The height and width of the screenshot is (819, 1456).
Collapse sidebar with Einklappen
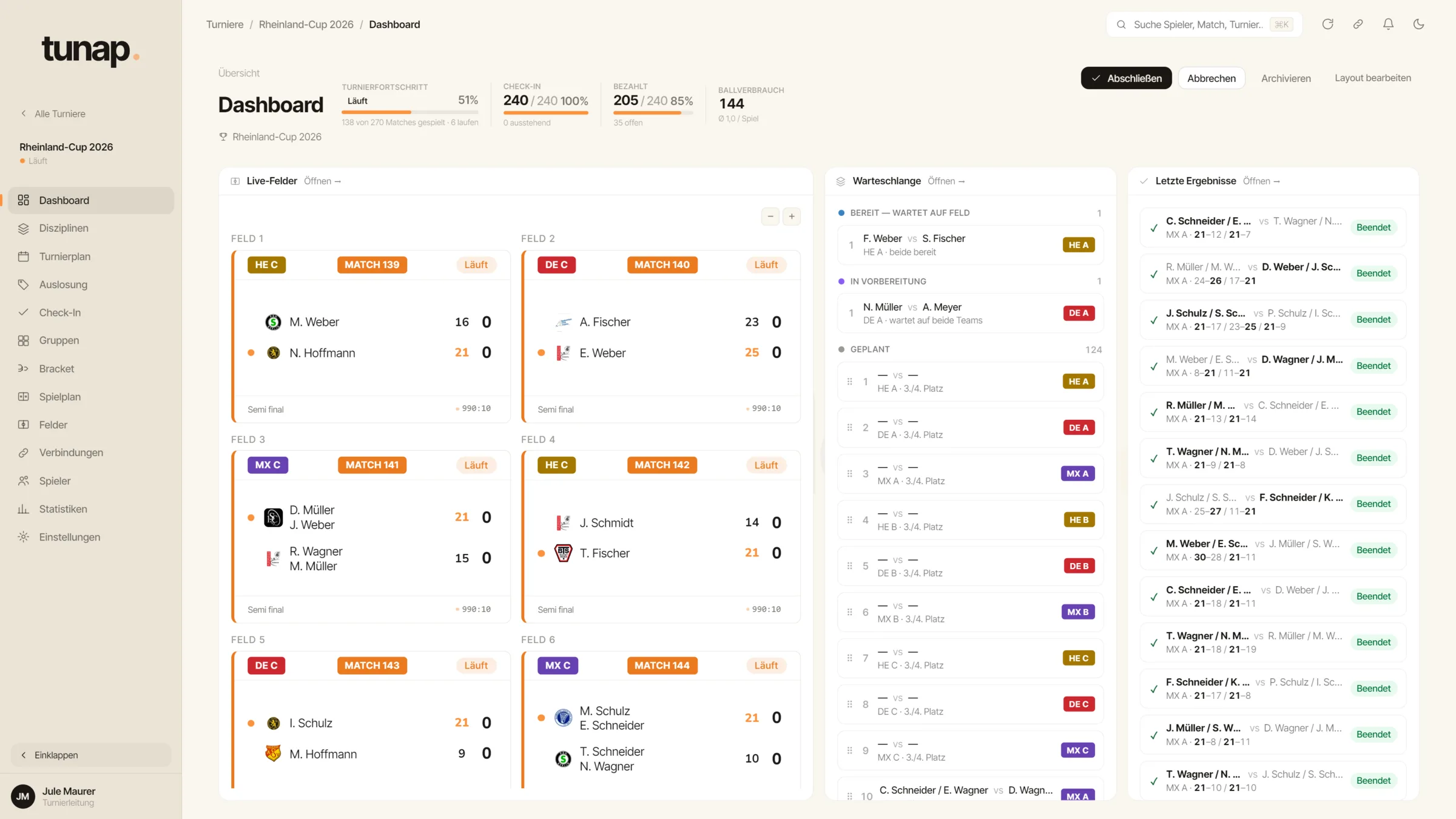(x=91, y=755)
